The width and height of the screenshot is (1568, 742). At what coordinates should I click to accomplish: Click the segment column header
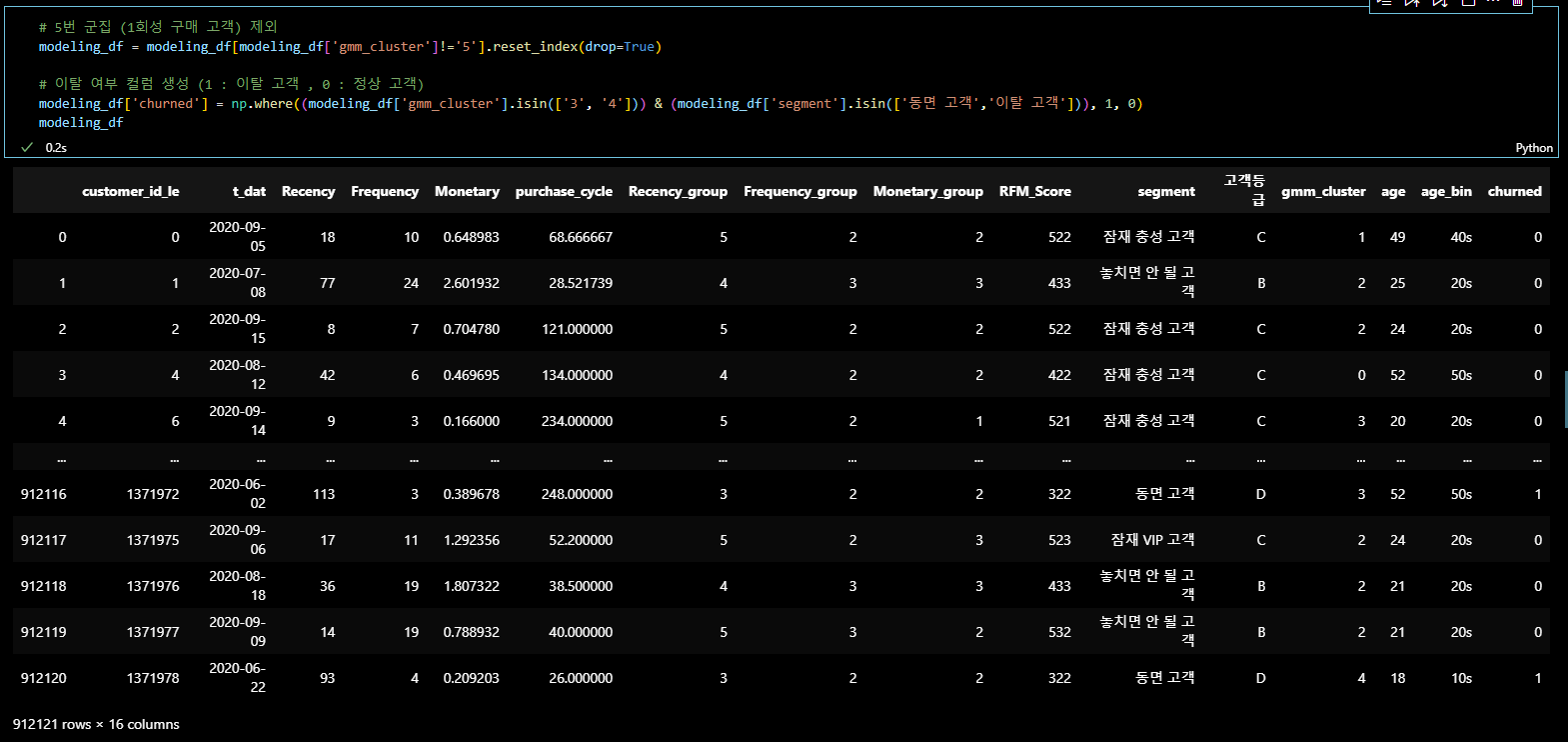coord(1166,191)
